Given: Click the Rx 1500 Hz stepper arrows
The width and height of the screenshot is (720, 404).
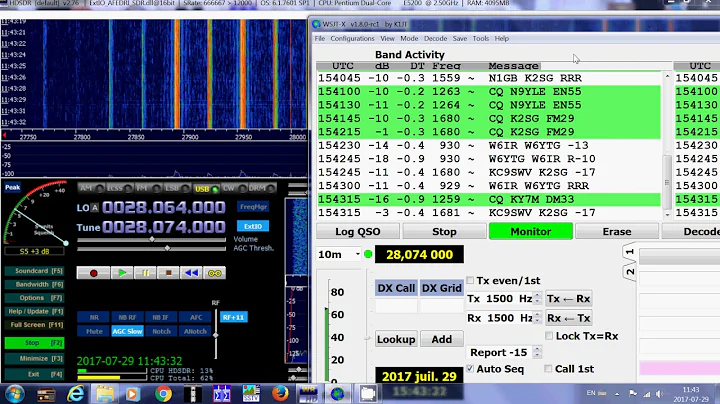Looking at the screenshot, I should (537, 318).
